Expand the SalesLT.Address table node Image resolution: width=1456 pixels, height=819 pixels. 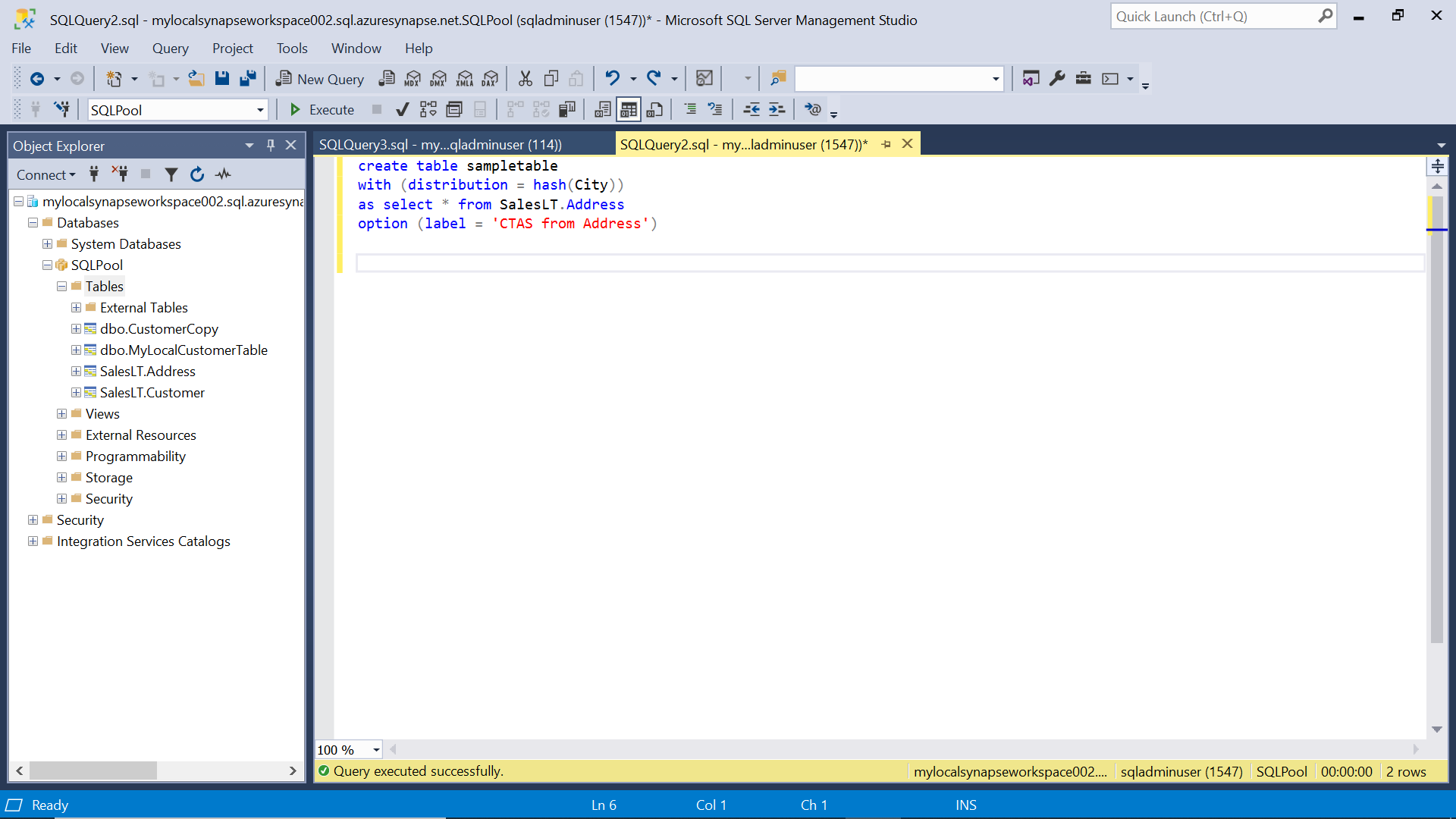76,372
